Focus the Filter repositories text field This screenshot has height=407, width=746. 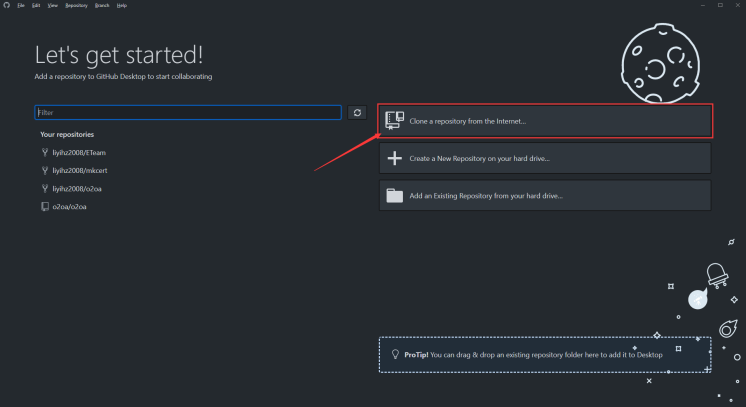pos(187,113)
